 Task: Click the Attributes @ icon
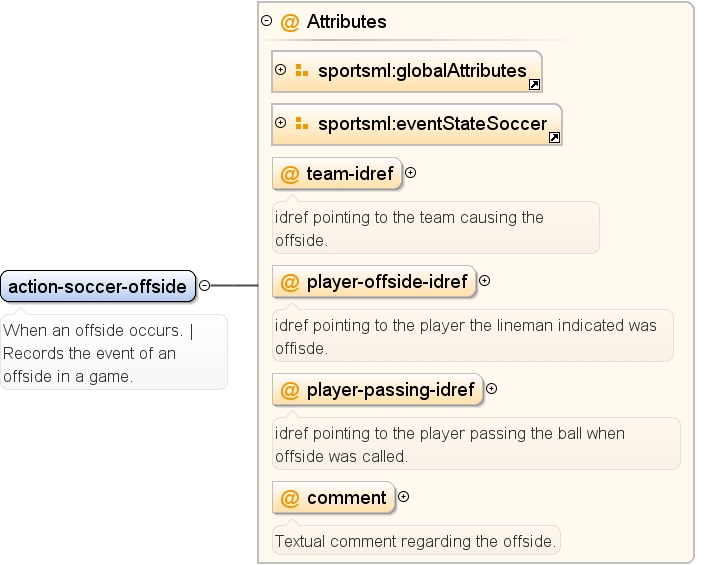pos(290,22)
